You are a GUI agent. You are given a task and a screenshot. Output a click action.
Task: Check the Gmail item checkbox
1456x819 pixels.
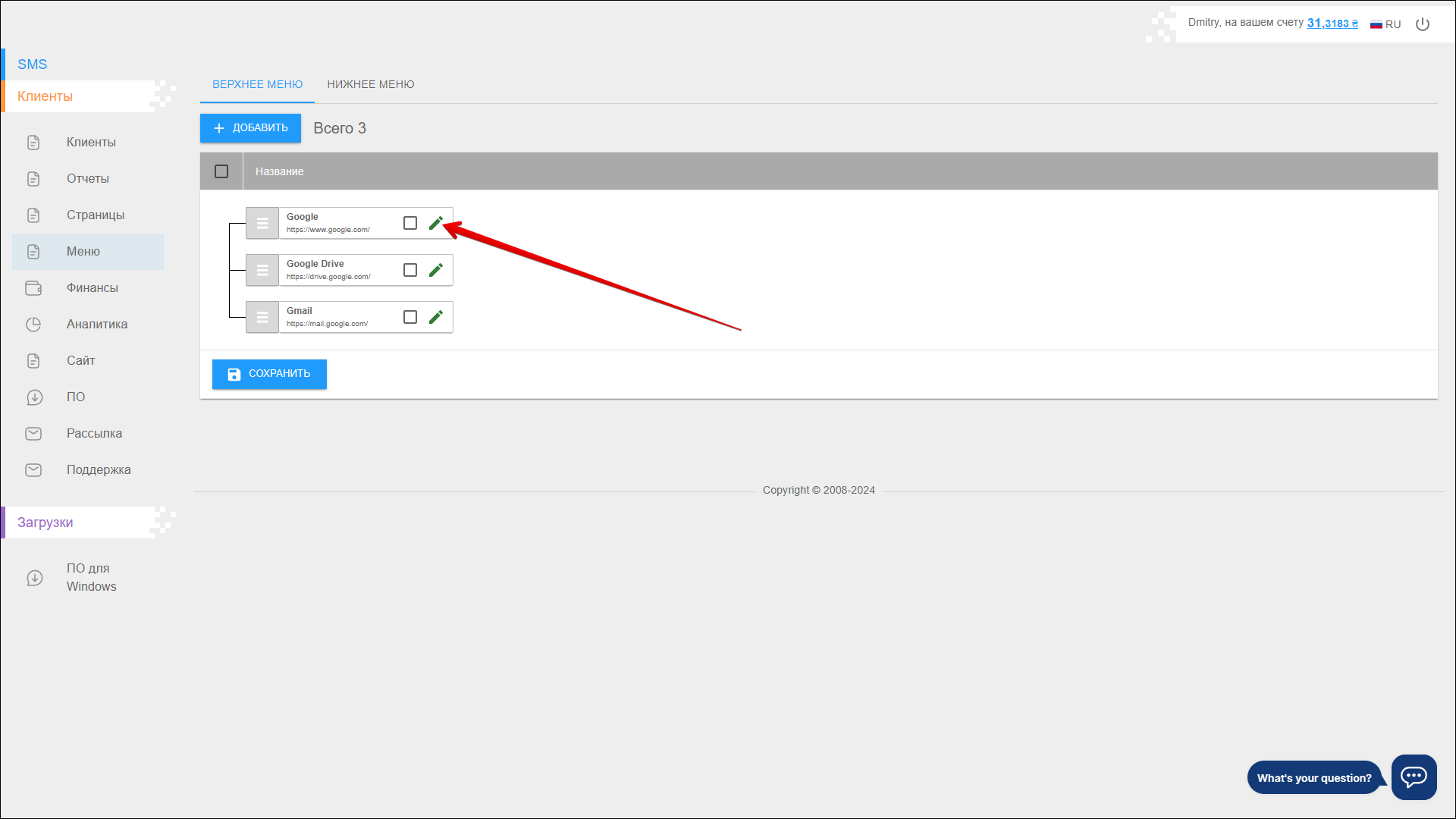point(410,317)
